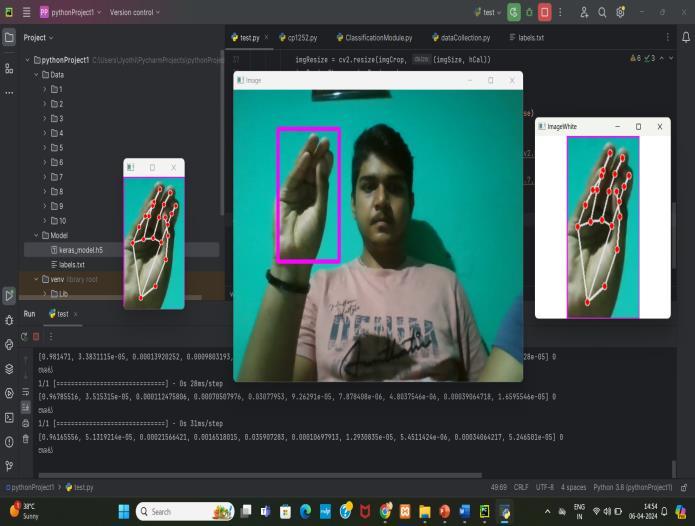Toggle scroll to end in Run console
This screenshot has width=695, height=526.
(26, 408)
